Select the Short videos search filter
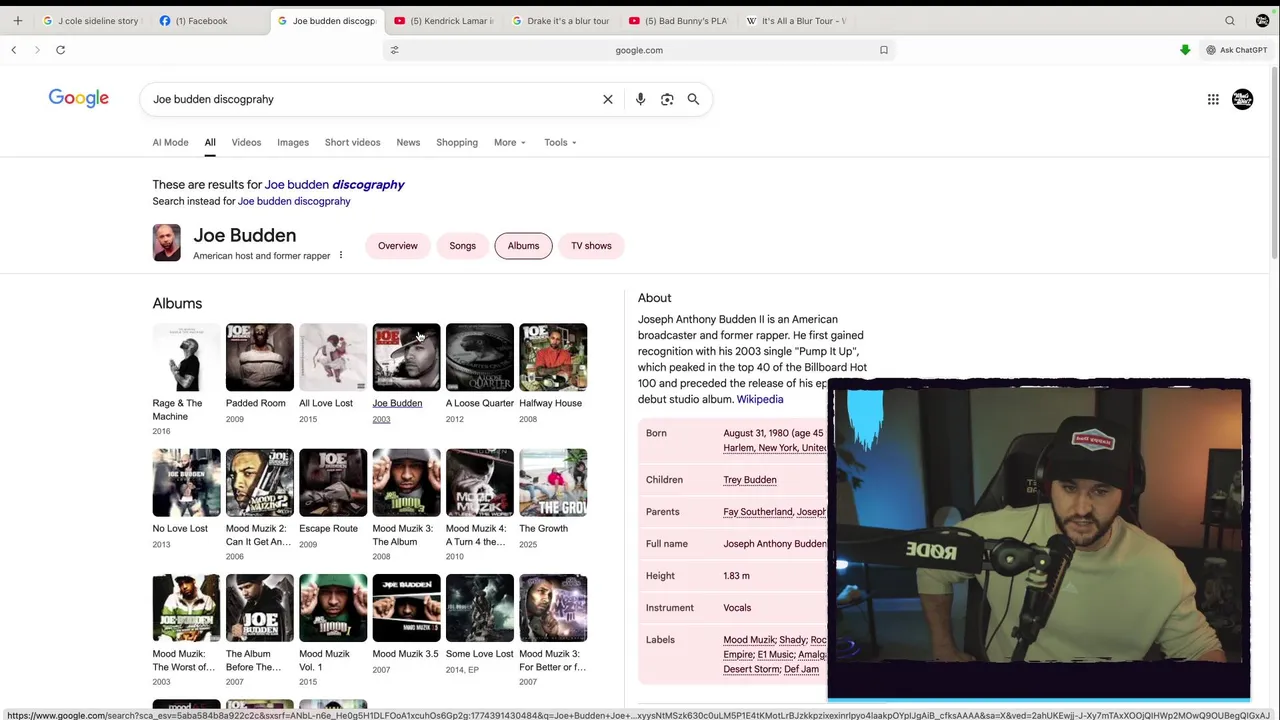Screen dimensions: 1280x720 (x=352, y=142)
